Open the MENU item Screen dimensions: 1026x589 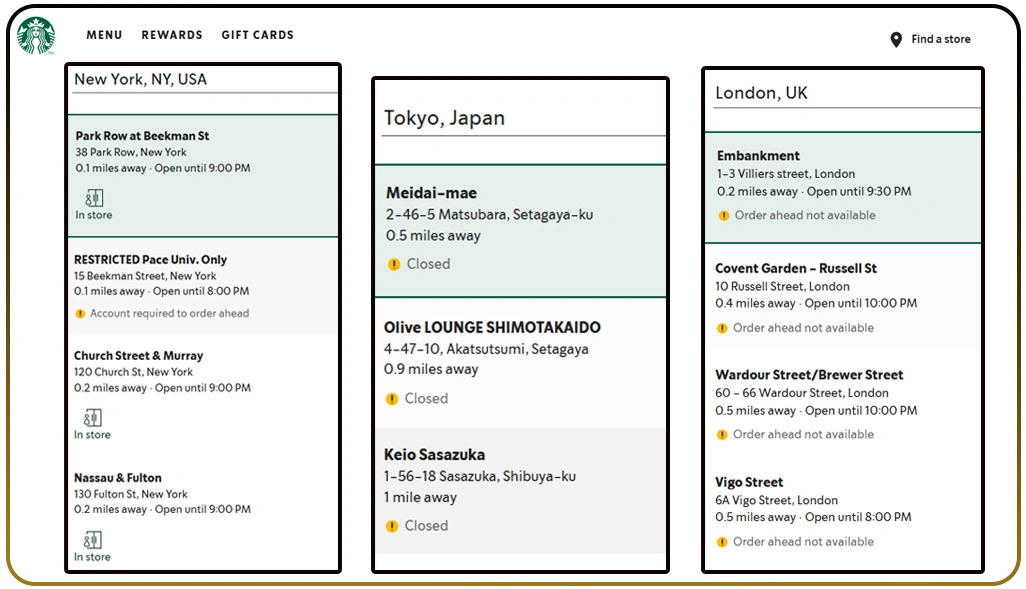pyautogui.click(x=104, y=35)
